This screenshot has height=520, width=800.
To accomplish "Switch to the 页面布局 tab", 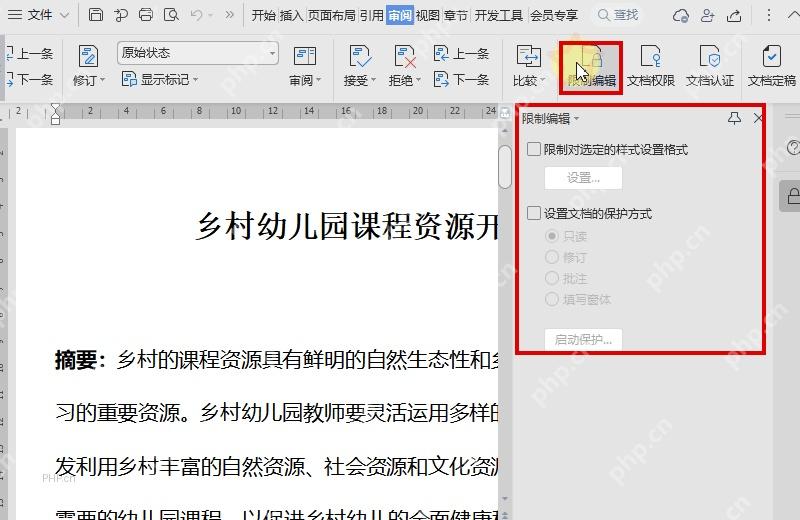I will coord(331,15).
